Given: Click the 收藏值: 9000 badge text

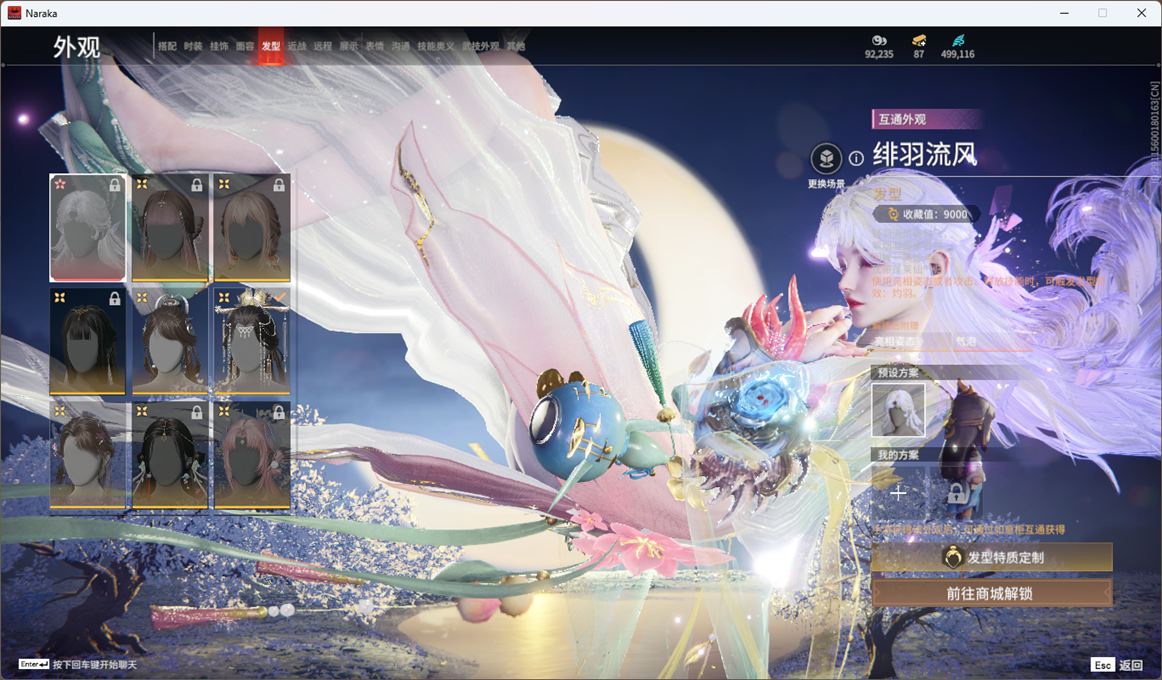Looking at the screenshot, I should [934, 214].
